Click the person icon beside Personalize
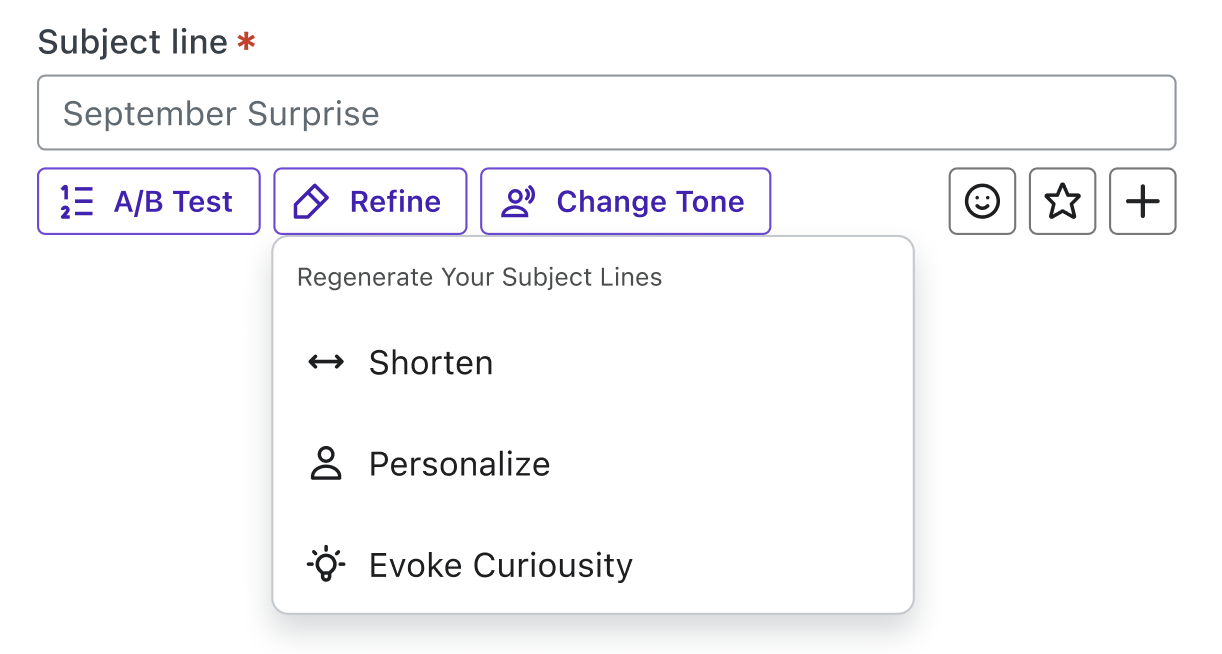This screenshot has height=654, width=1222. (324, 464)
